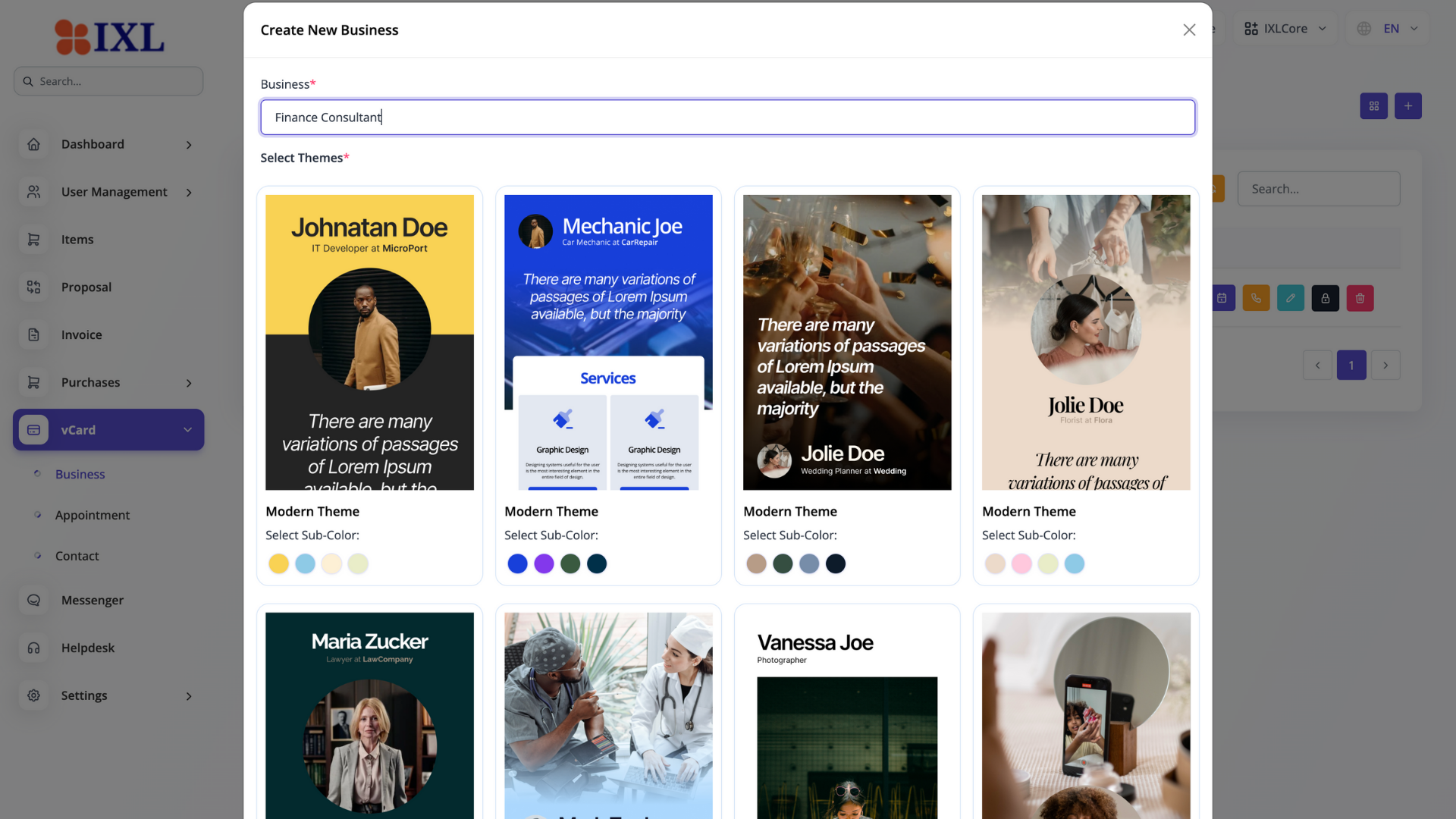The width and height of the screenshot is (1456, 819).
Task: Click the User Management people icon
Action: [33, 192]
